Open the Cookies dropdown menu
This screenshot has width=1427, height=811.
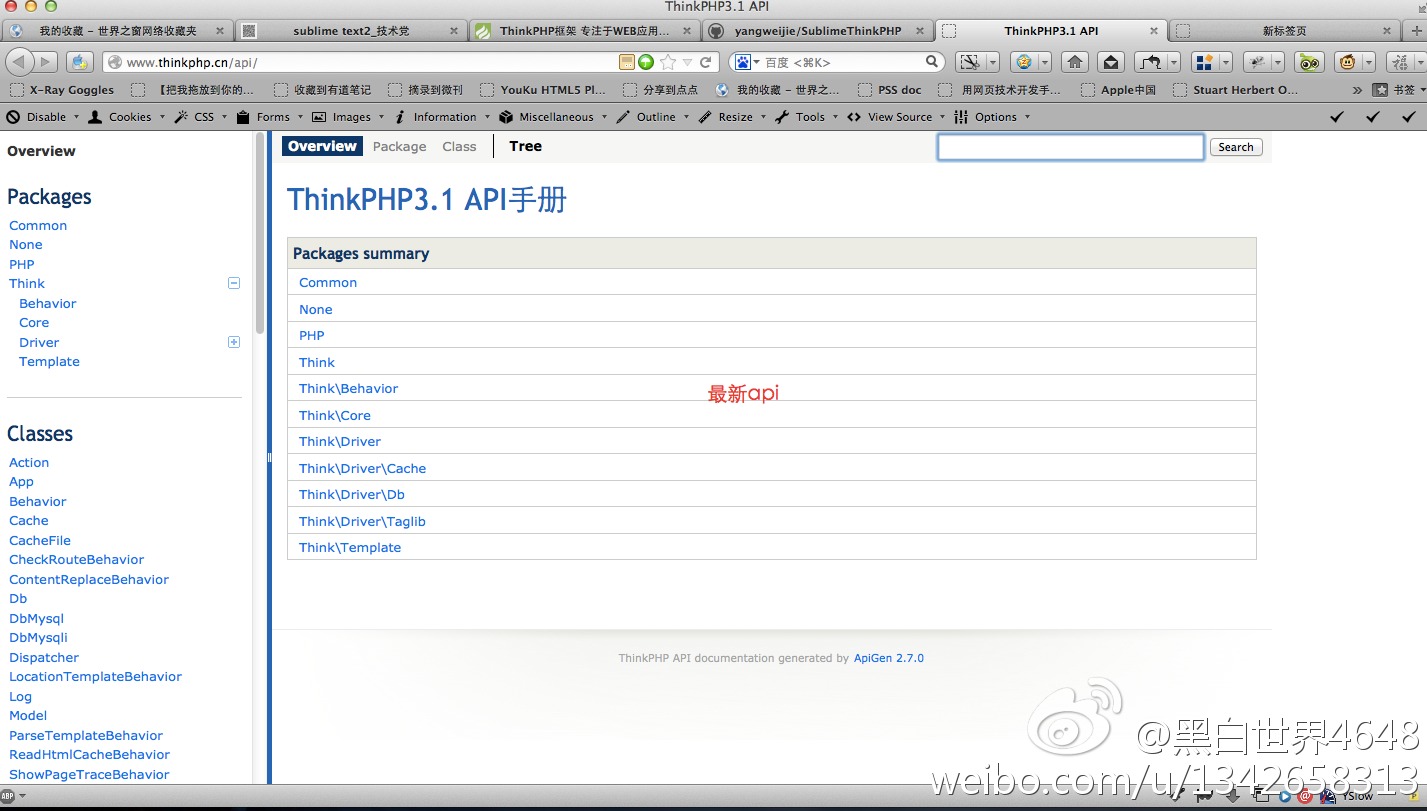(125, 117)
